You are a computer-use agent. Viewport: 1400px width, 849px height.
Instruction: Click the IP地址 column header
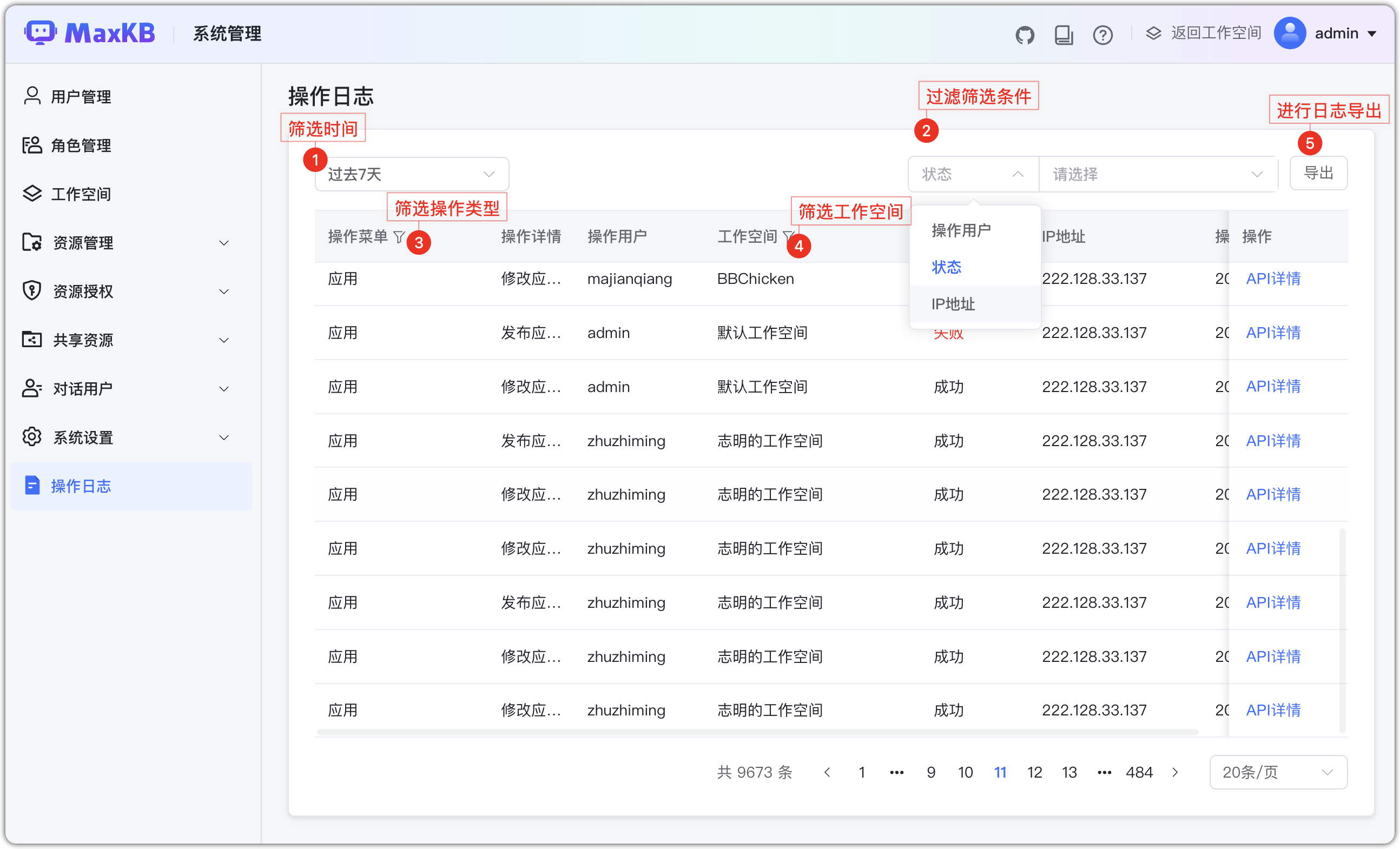coord(1064,236)
